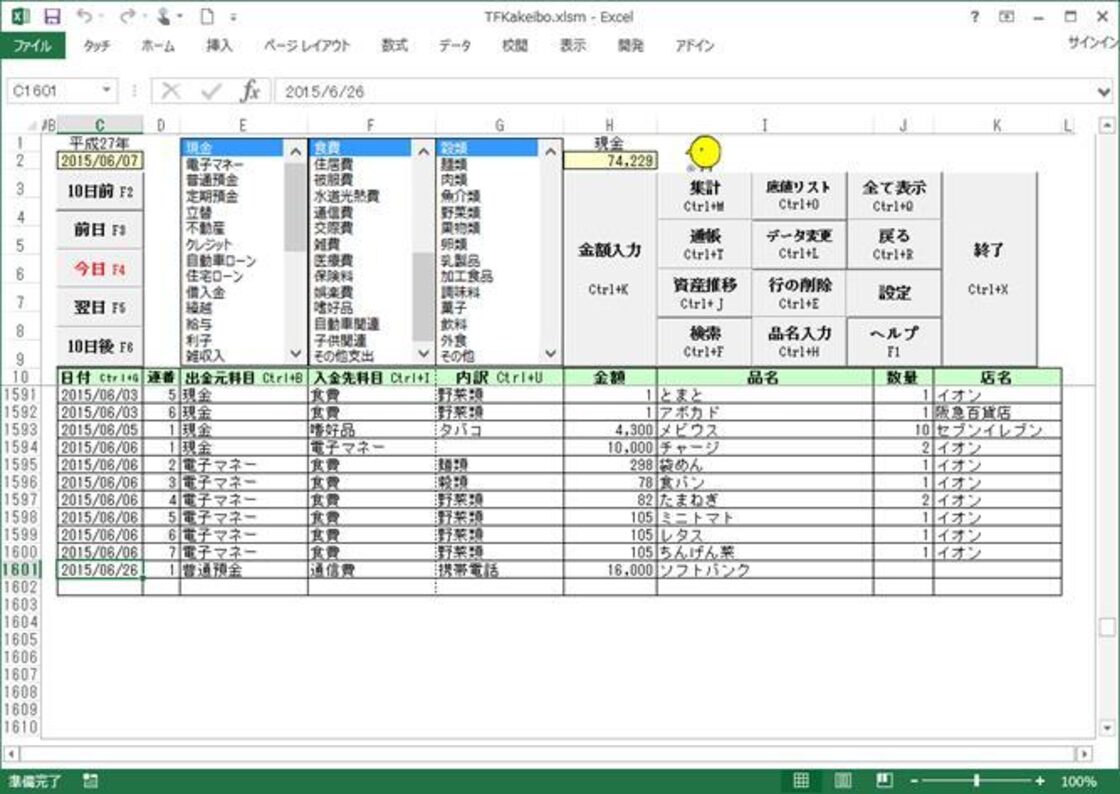Click the ribbon display options icon
The width and height of the screenshot is (1120, 794).
pos(1006,16)
